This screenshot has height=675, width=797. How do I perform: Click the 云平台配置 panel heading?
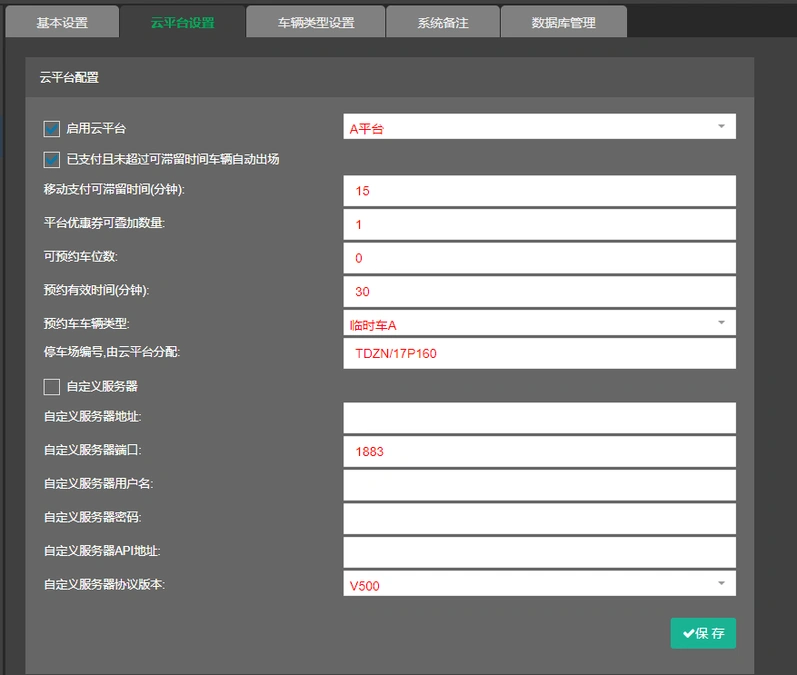click(x=69, y=78)
